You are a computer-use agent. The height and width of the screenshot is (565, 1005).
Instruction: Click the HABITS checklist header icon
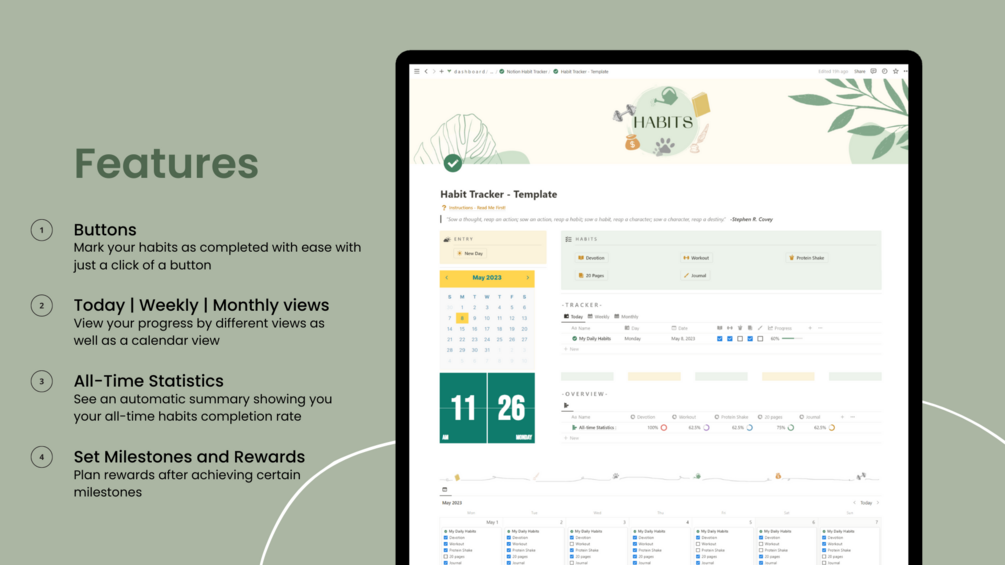[569, 239]
